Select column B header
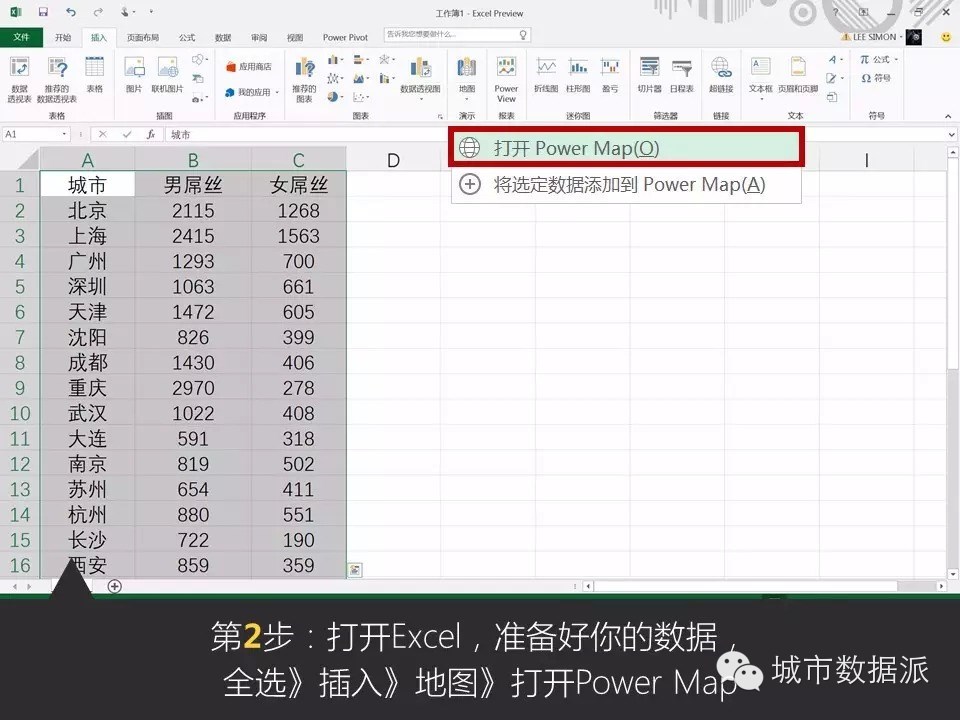The image size is (960, 720). coord(193,160)
